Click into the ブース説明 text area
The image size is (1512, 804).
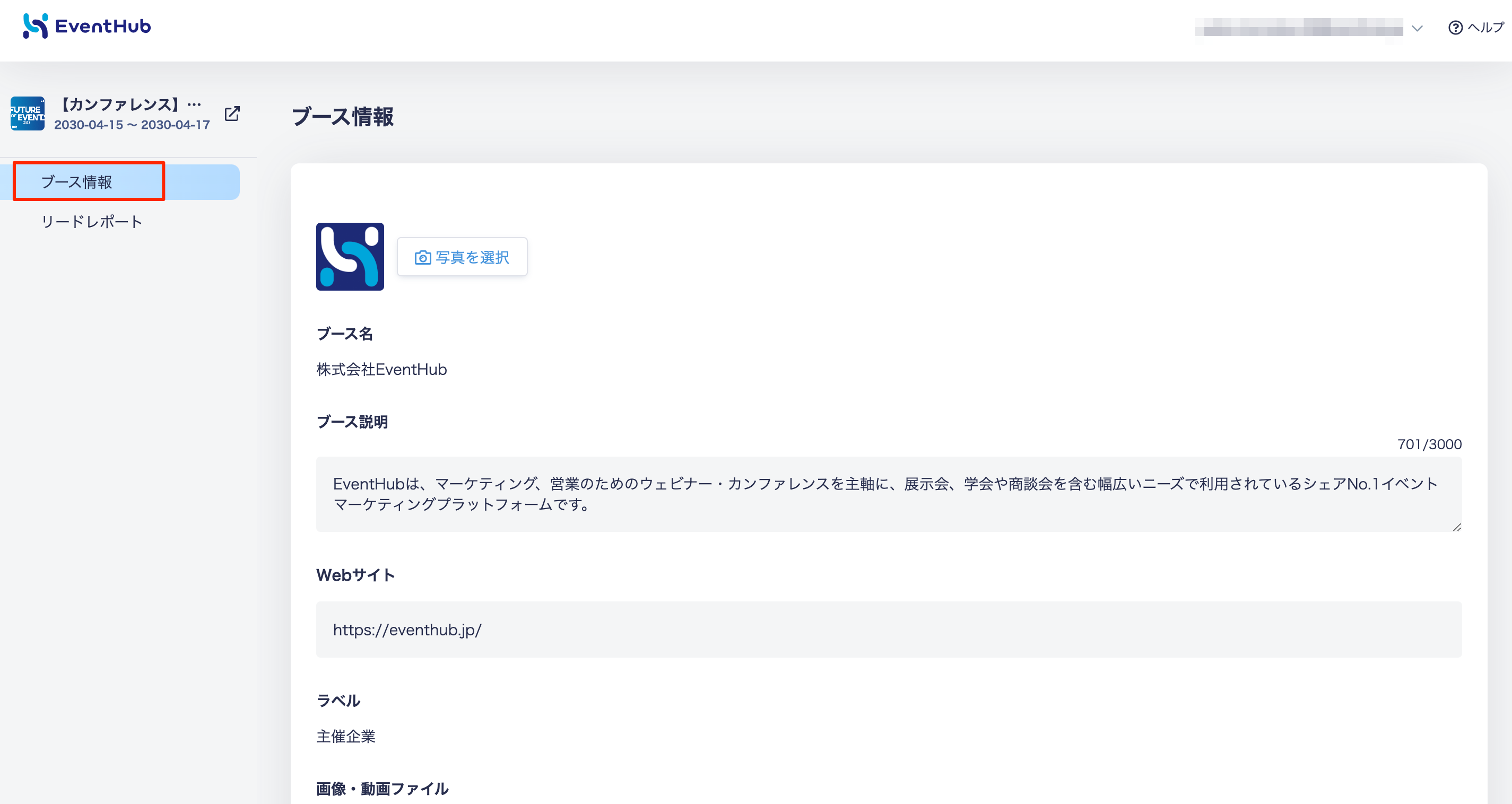(x=889, y=494)
